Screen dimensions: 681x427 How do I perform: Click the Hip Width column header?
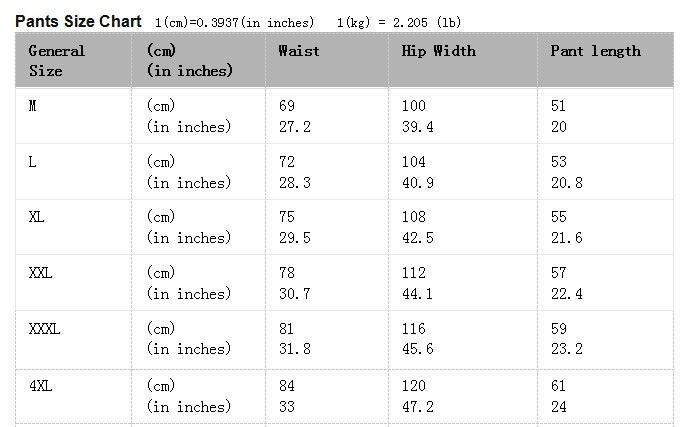(438, 50)
